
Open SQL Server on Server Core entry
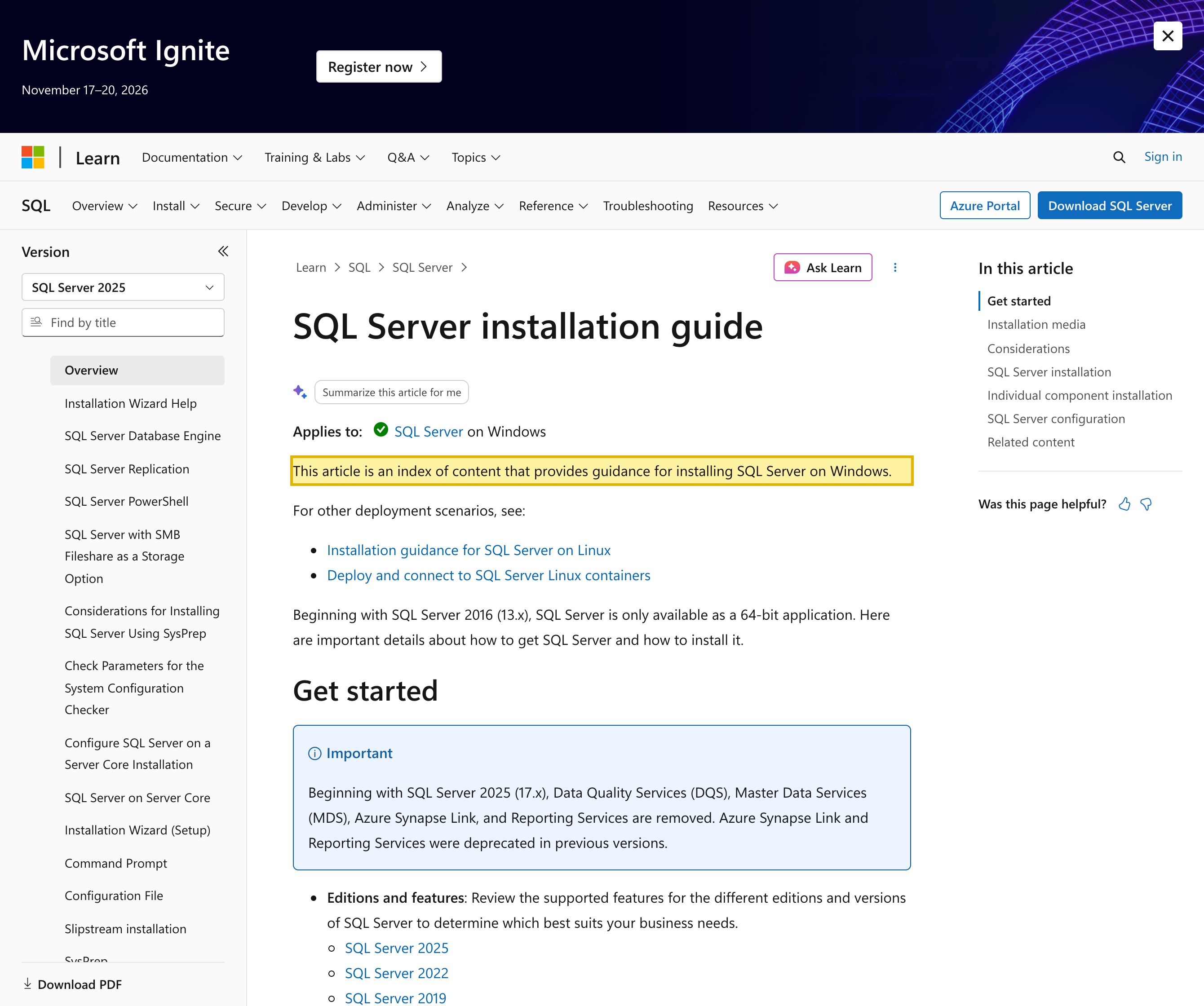(137, 798)
